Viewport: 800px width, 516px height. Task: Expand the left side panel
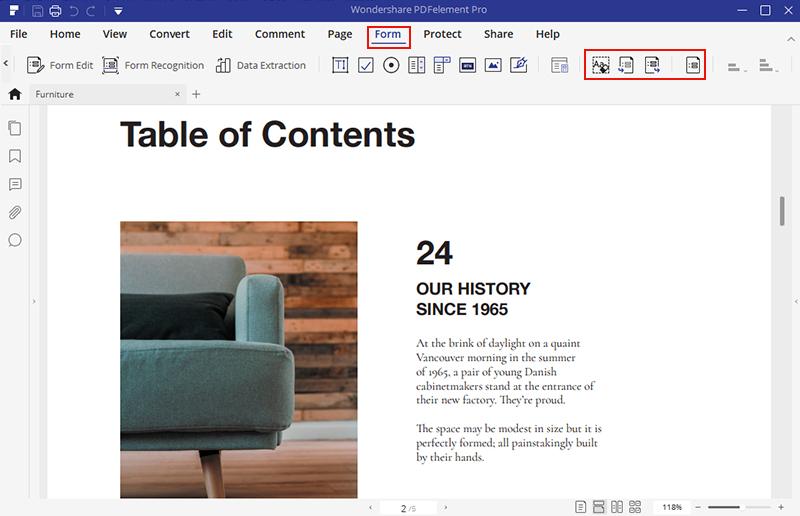pyautogui.click(x=34, y=302)
